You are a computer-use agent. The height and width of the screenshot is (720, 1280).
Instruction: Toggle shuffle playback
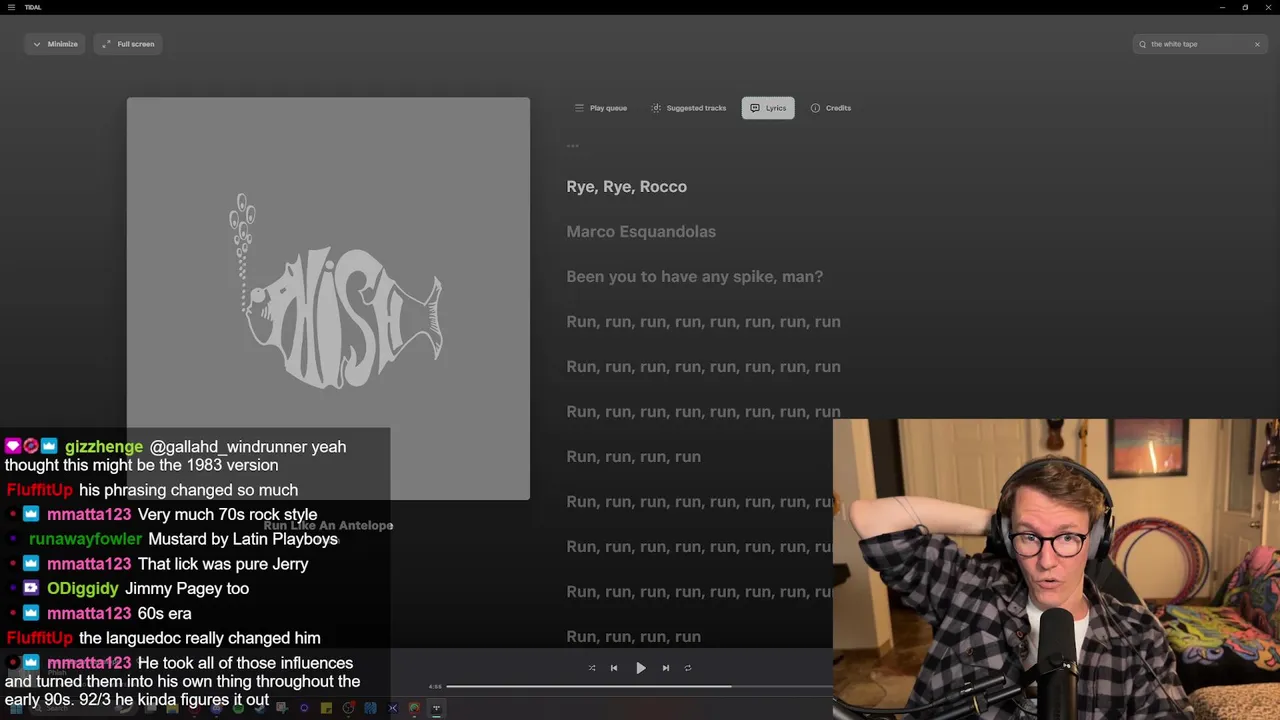[592, 668]
